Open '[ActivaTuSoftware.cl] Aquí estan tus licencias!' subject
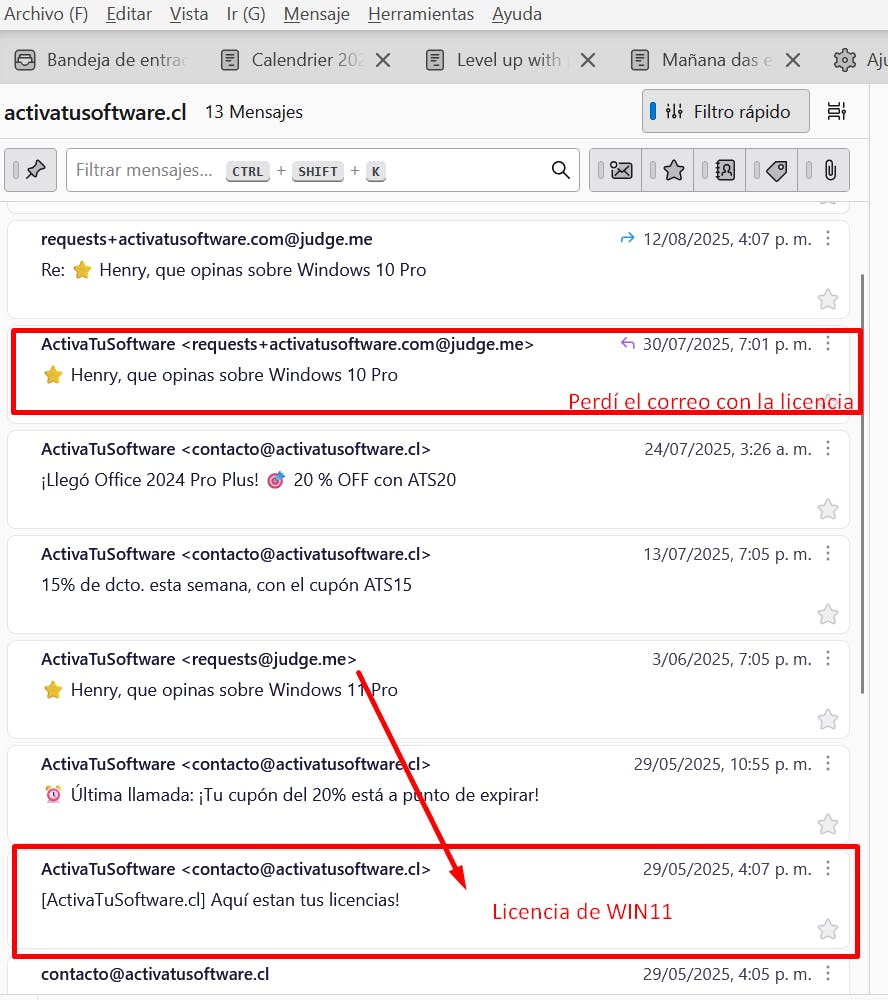Image resolution: width=888 pixels, height=1000 pixels. point(220,900)
